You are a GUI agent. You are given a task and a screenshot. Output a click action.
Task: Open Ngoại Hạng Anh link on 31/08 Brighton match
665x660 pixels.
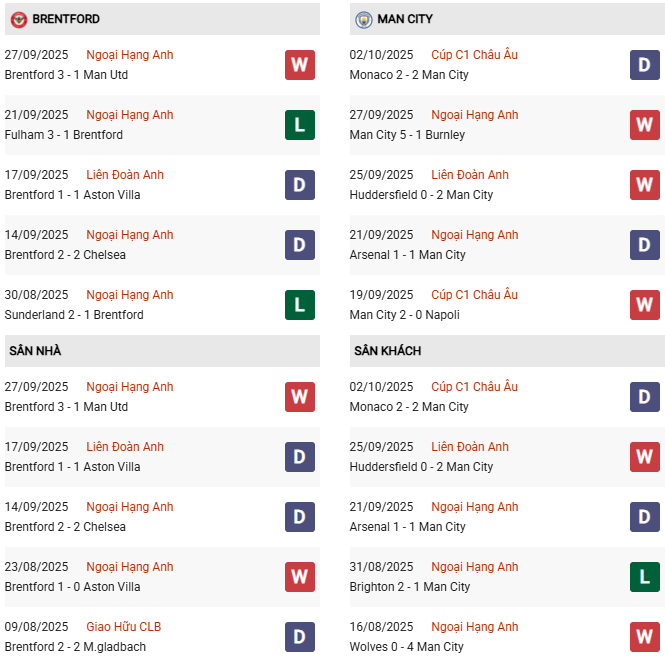pyautogui.click(x=474, y=567)
